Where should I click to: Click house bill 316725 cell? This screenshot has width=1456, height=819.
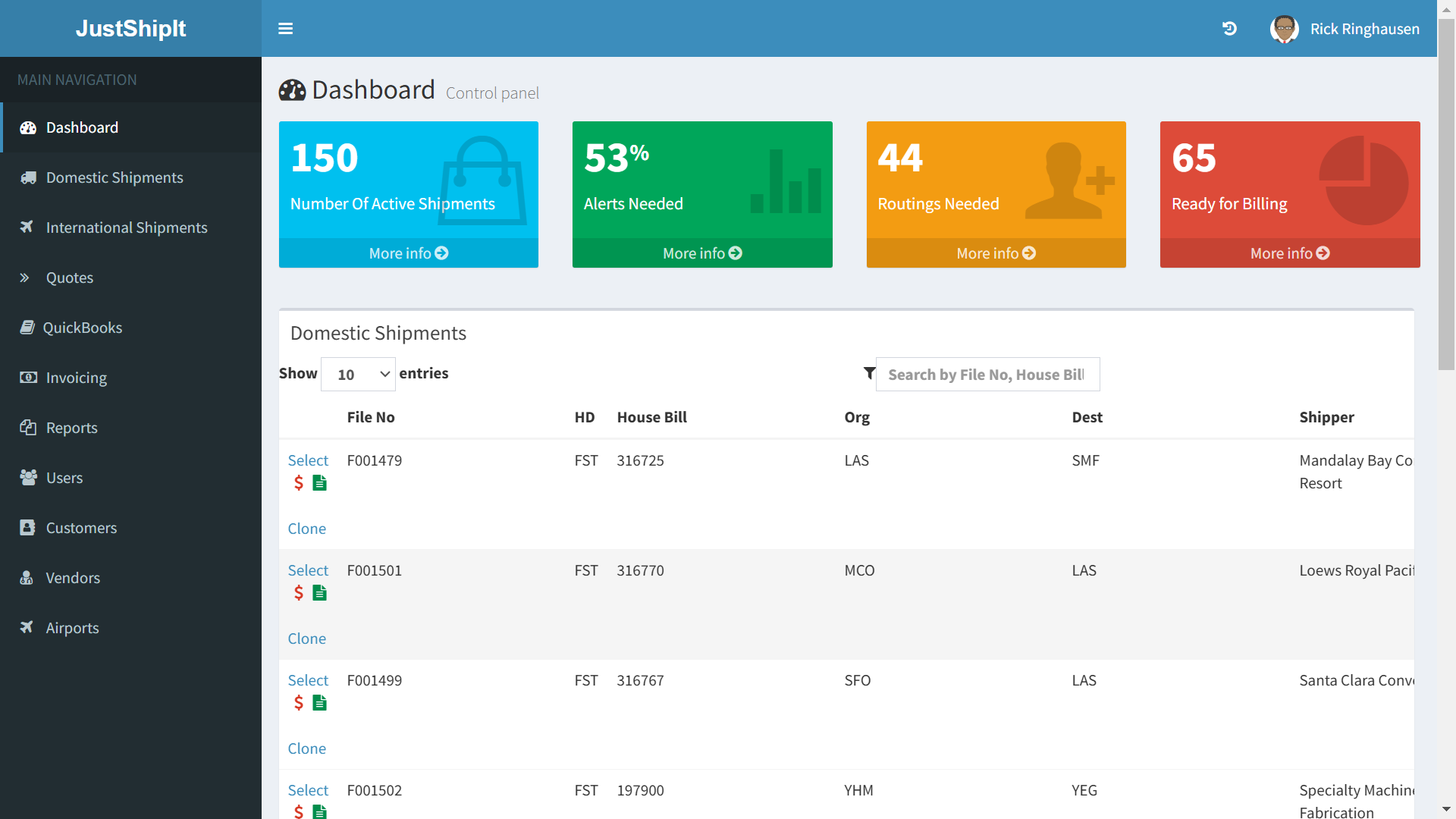point(641,460)
